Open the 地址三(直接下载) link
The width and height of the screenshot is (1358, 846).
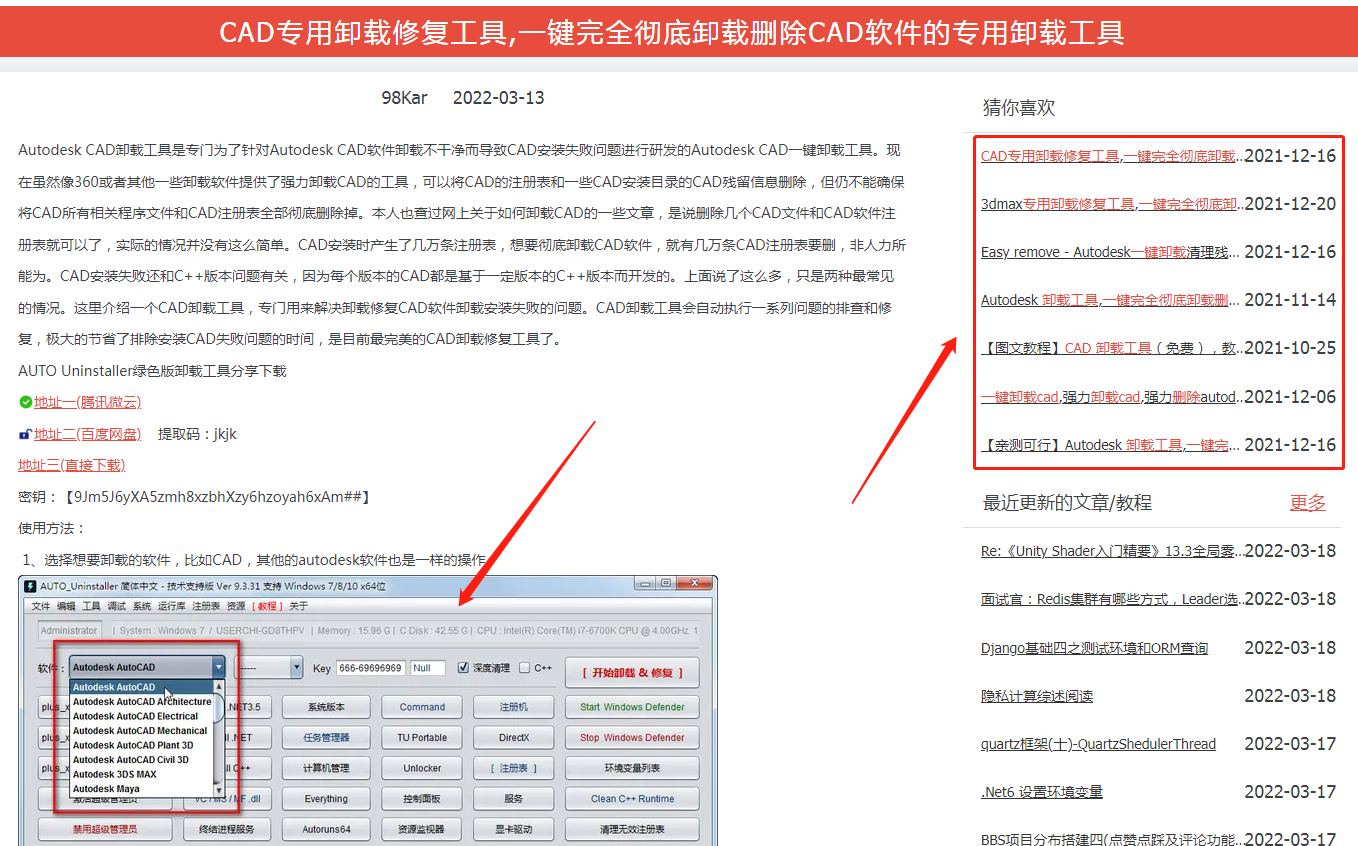click(72, 465)
